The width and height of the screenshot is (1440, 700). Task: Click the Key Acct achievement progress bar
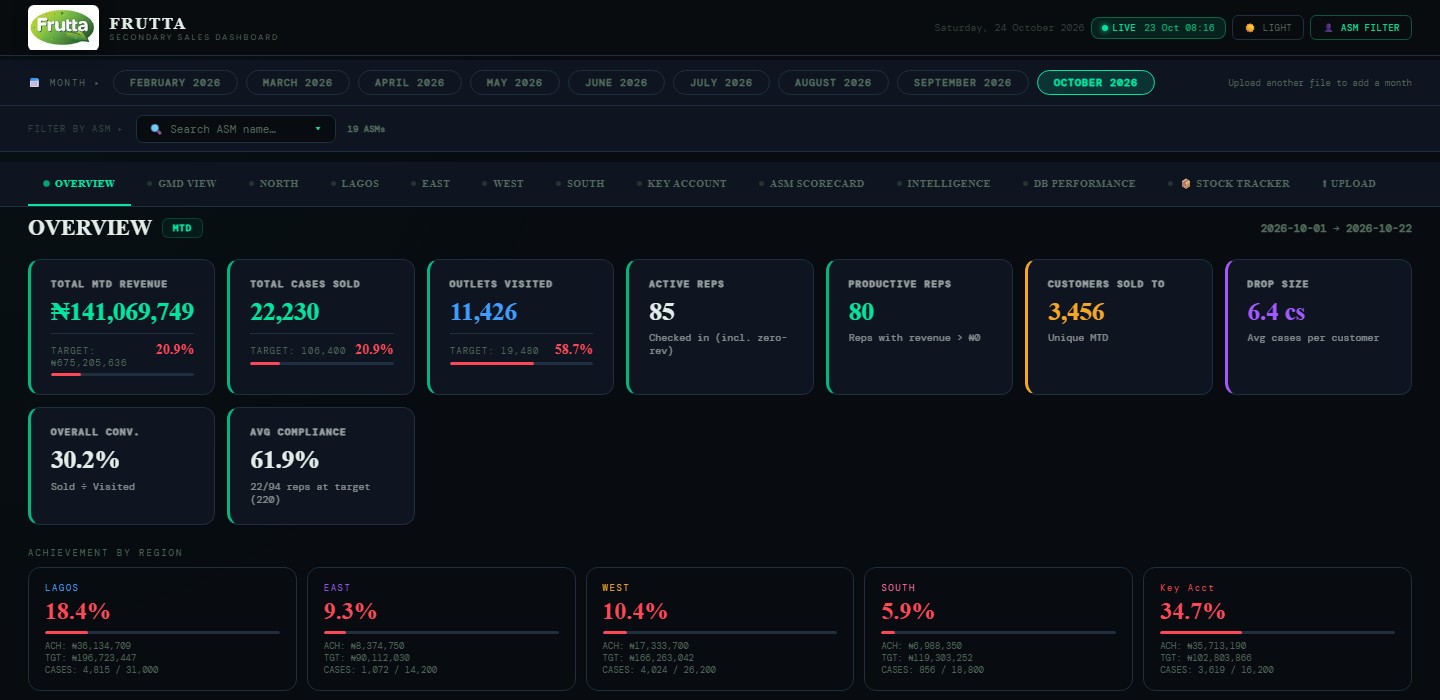tap(1277, 632)
